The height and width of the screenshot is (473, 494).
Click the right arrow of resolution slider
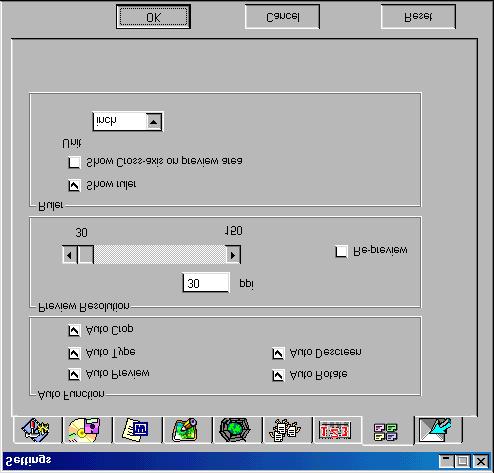[x=233, y=255]
